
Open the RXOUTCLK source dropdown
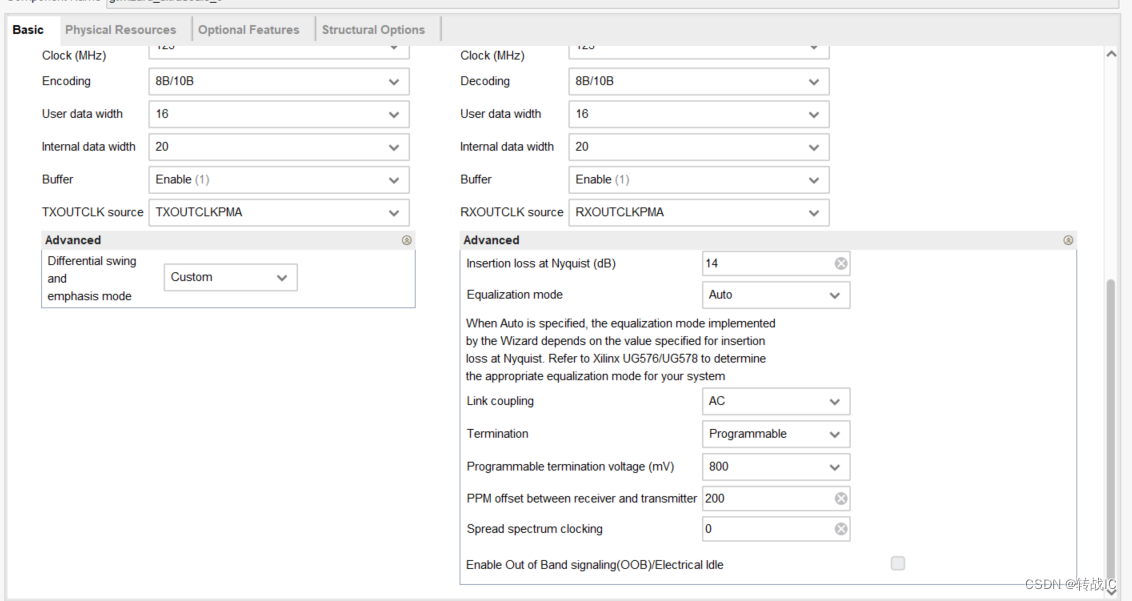coord(698,212)
